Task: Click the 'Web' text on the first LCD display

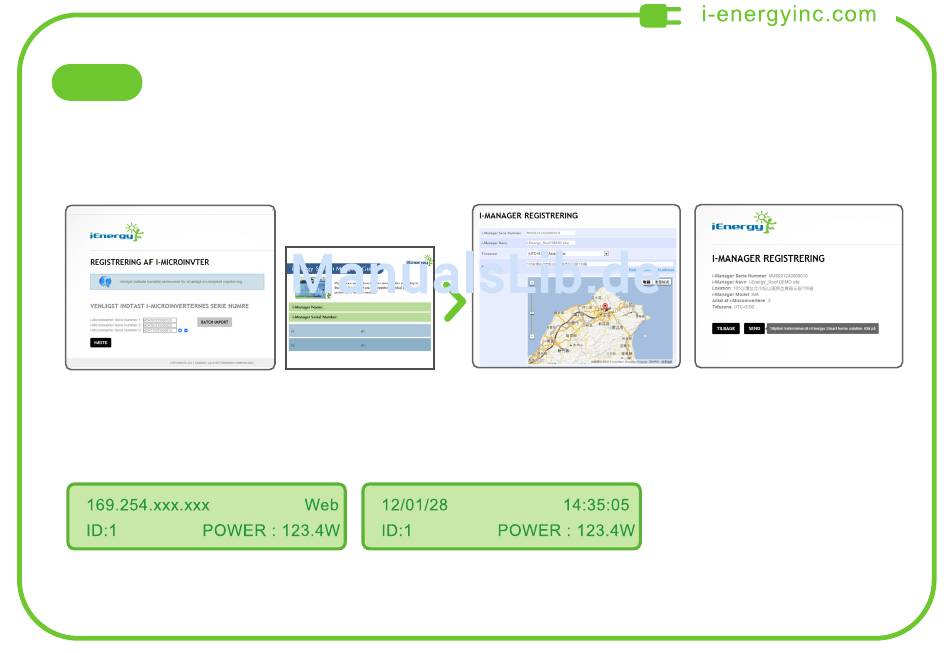Action: 322,505
